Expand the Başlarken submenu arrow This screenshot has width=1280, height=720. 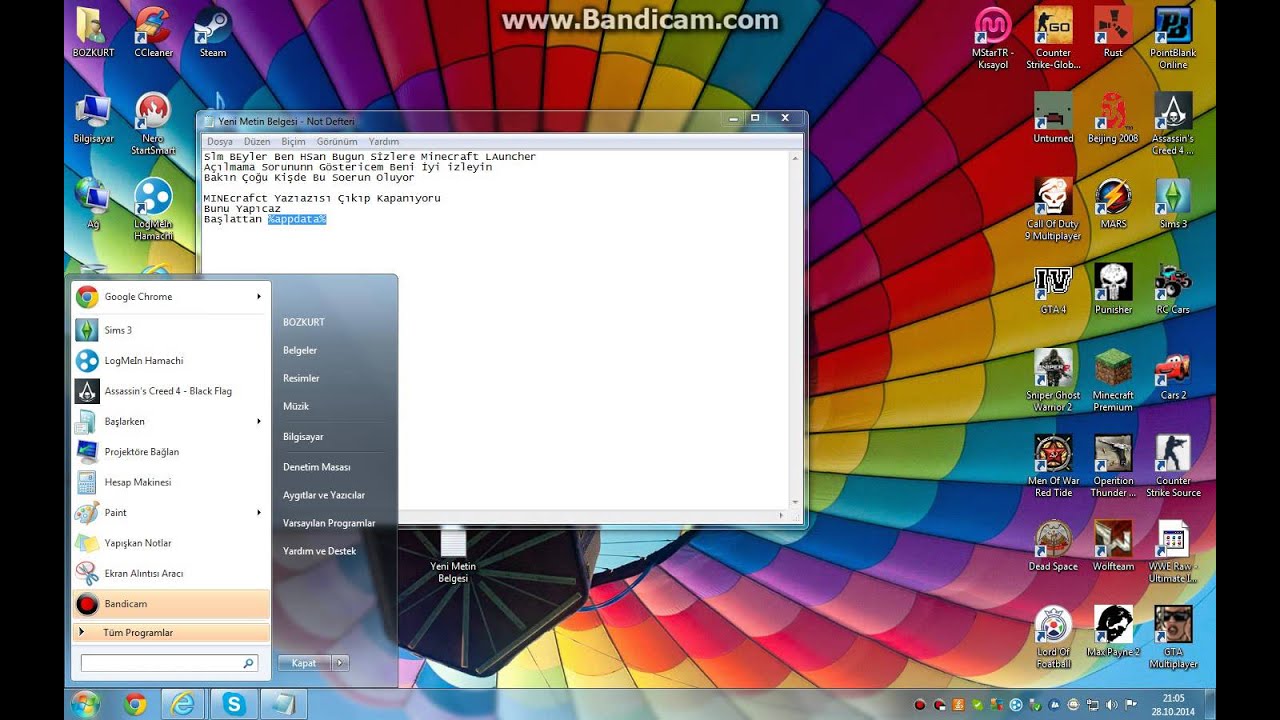pos(258,422)
